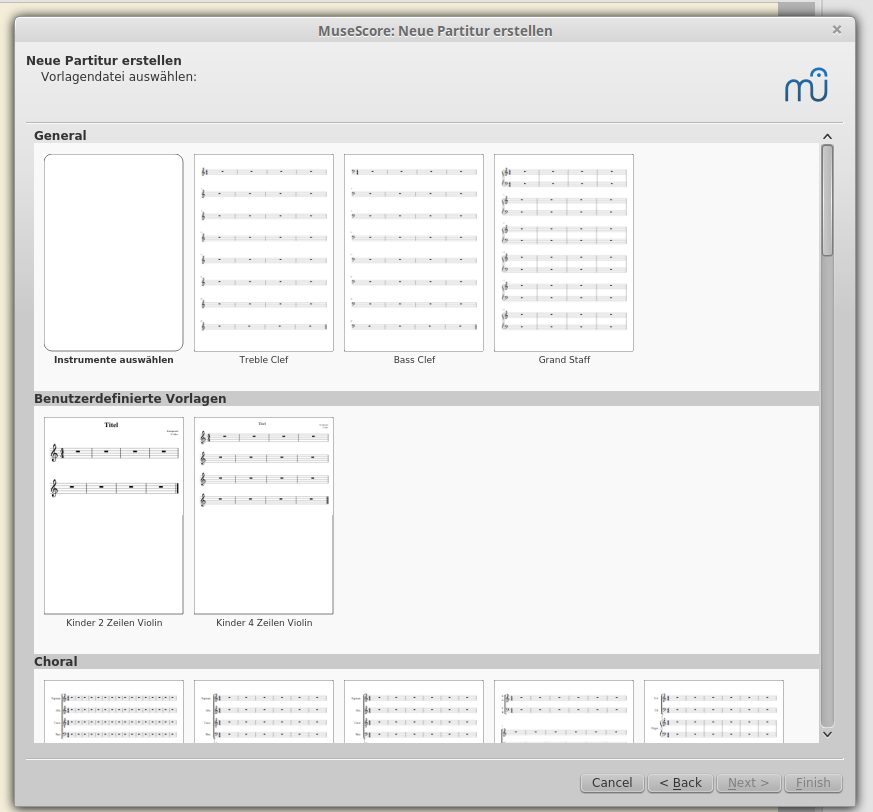
Task: Select the Instrumente auswählen blank template
Action: pyautogui.click(x=114, y=253)
